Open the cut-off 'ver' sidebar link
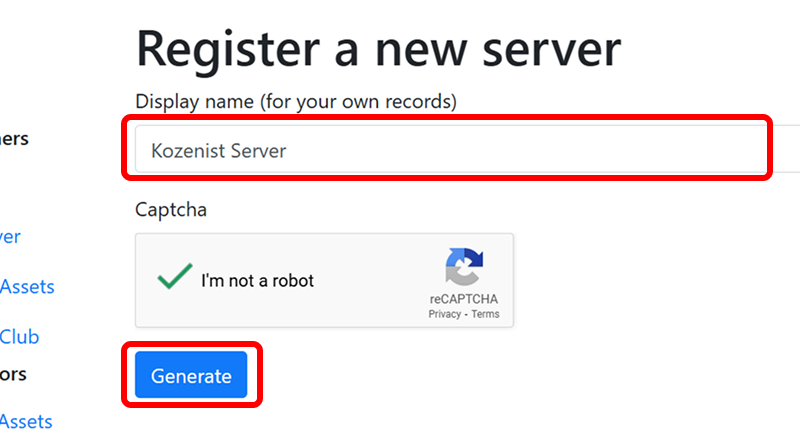Viewport: 800px width, 436px height. pos(10,237)
